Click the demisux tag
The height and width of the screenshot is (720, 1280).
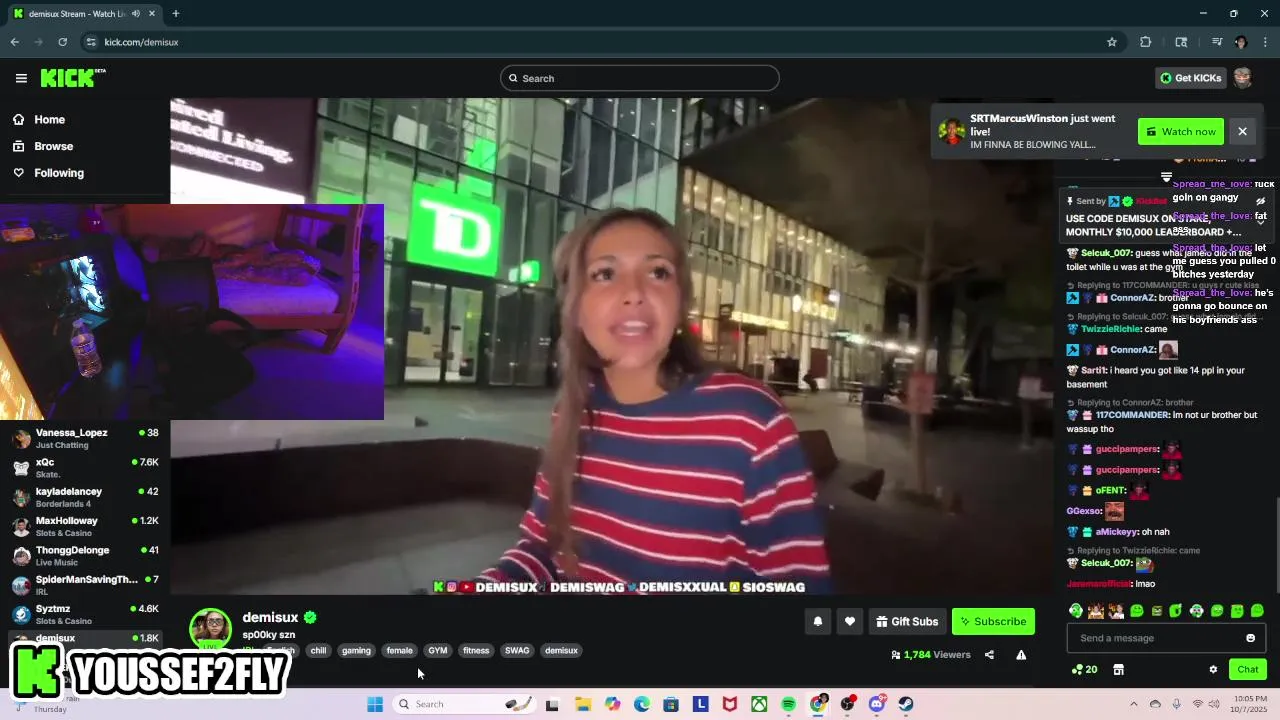561,650
